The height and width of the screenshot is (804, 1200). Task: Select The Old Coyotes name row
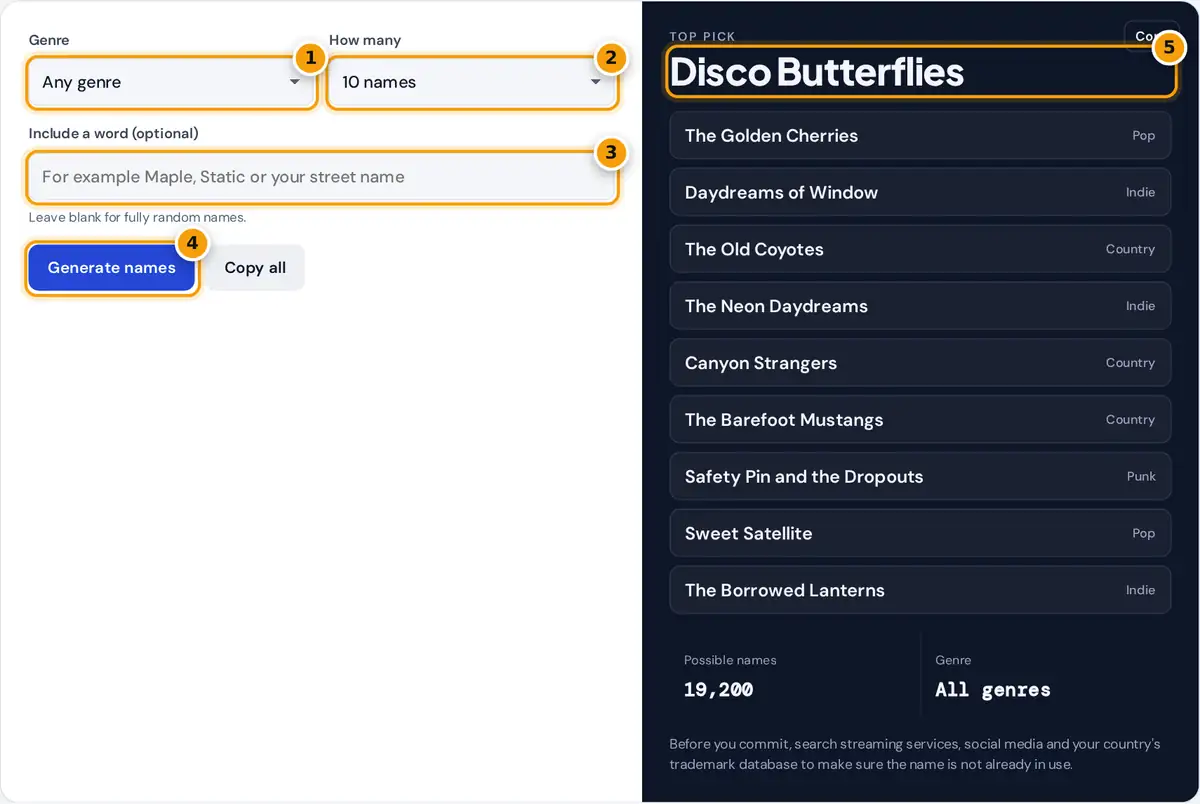[920, 250]
